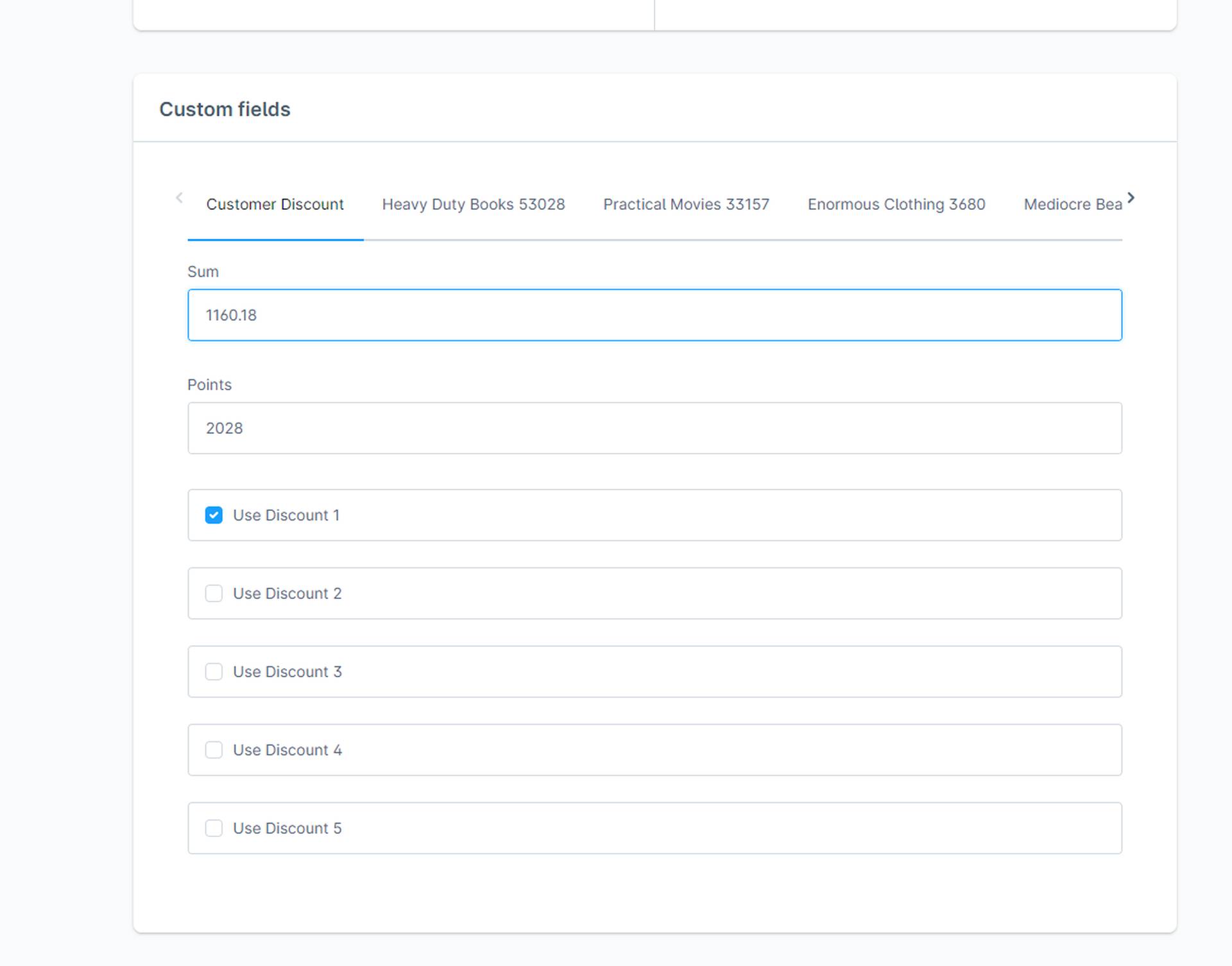Click the Sum field label
This screenshot has width=1232, height=966.
point(203,272)
